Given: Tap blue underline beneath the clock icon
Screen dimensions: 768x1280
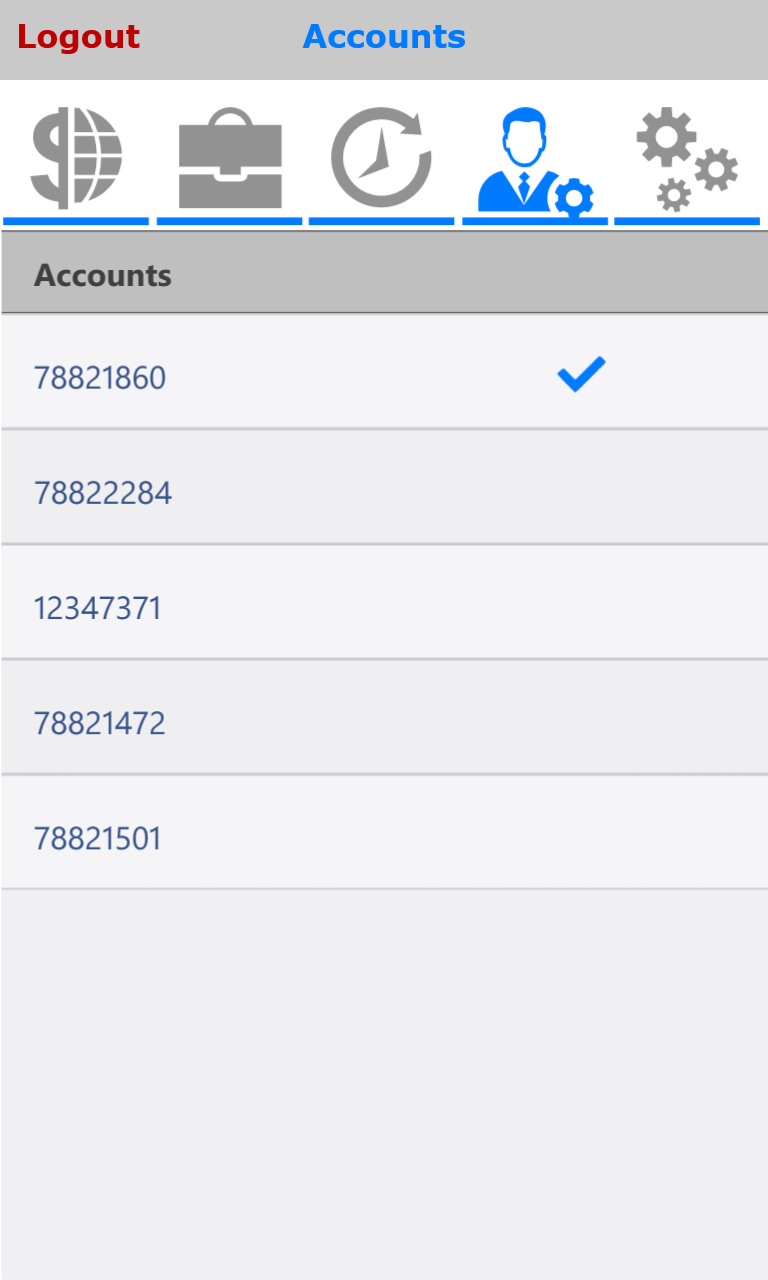Looking at the screenshot, I should (x=381, y=221).
